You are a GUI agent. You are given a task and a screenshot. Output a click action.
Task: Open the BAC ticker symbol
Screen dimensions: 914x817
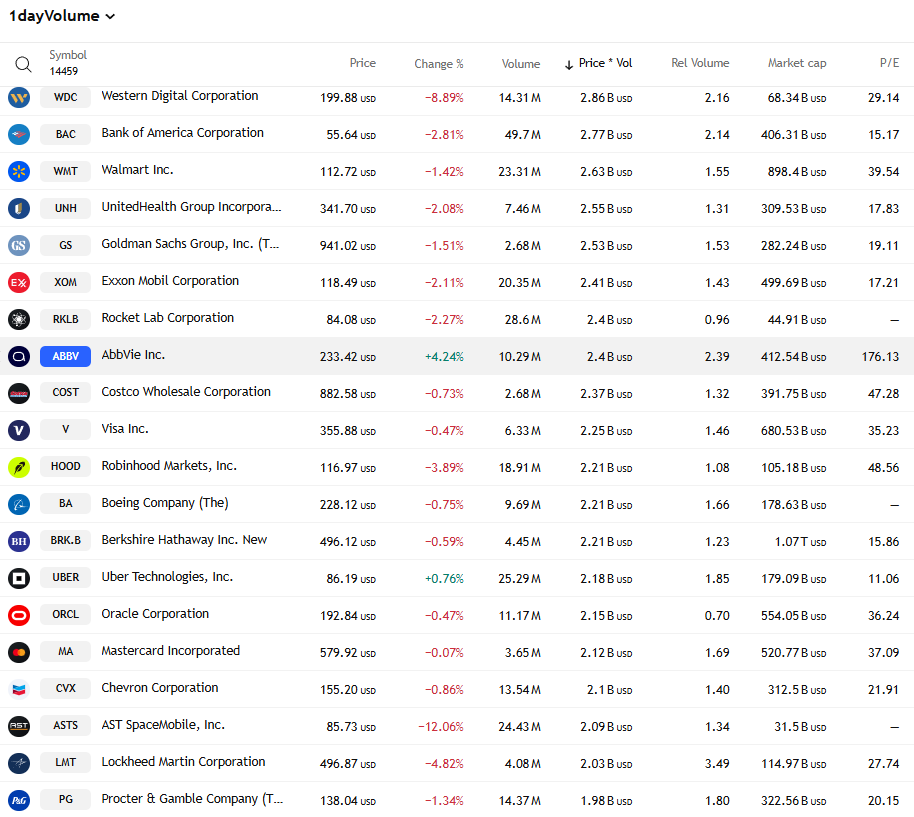(65, 134)
